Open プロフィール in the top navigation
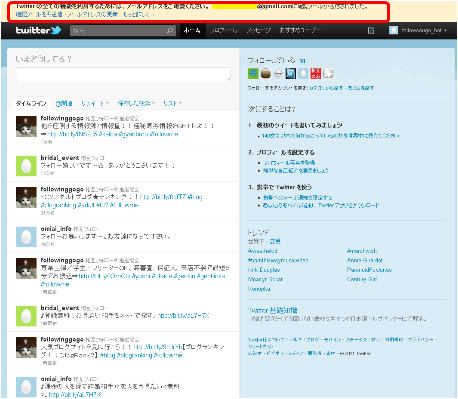The width and height of the screenshot is (458, 399). tap(224, 30)
